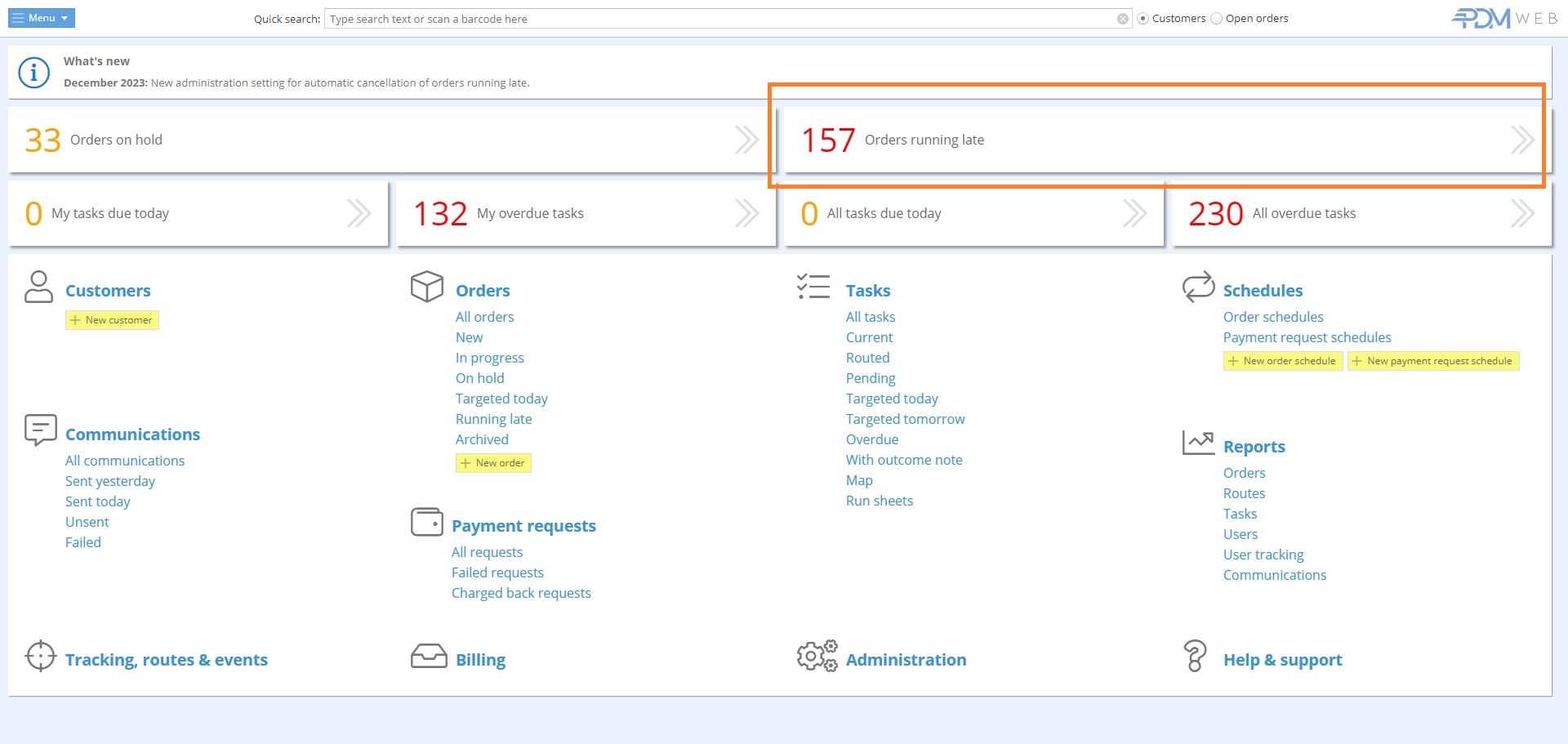Viewport: 1568px width, 744px height.
Task: Focus the Quick search text field
Action: [x=719, y=19]
